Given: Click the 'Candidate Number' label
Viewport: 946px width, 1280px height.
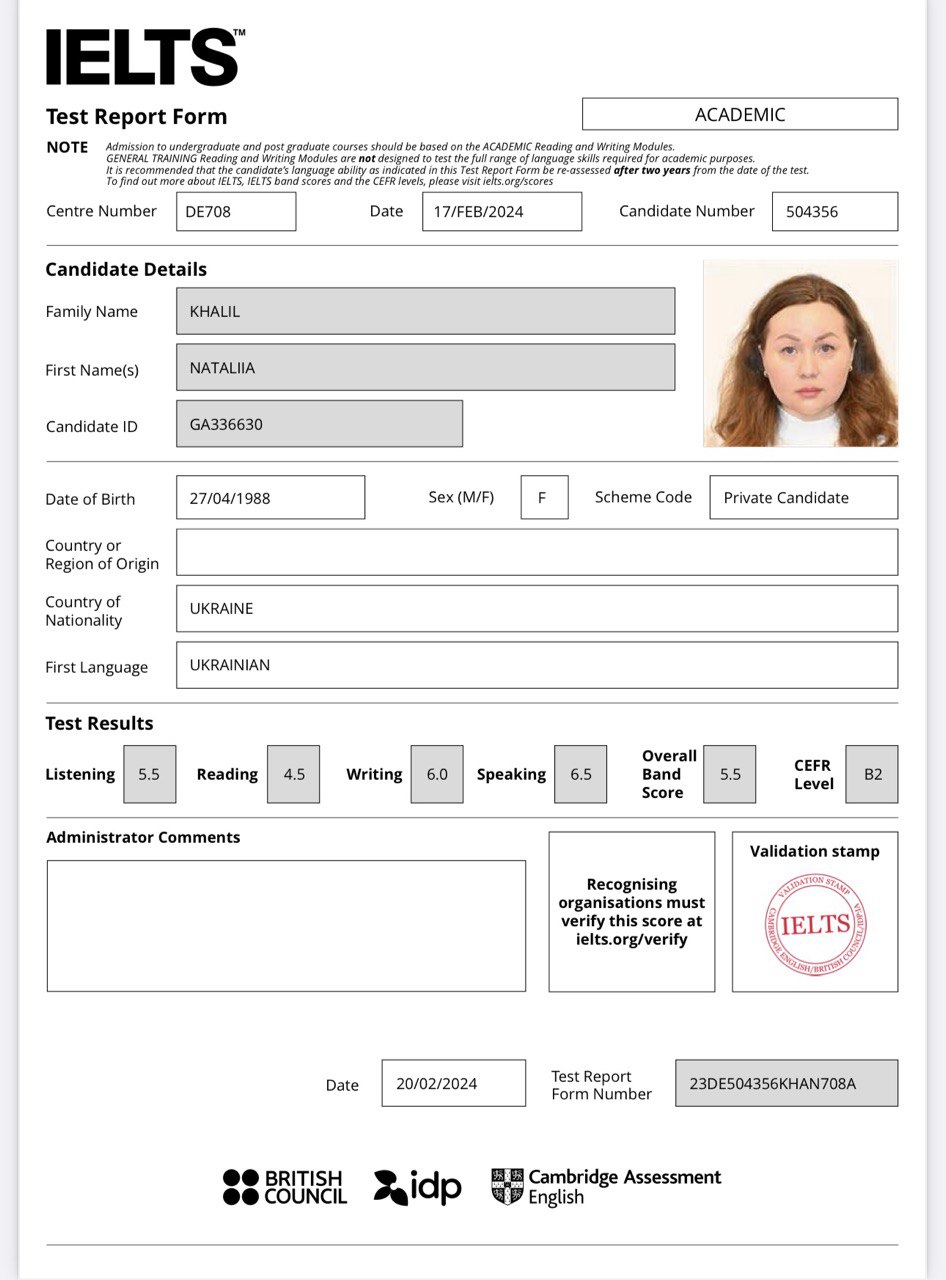Looking at the screenshot, I should tap(687, 211).
